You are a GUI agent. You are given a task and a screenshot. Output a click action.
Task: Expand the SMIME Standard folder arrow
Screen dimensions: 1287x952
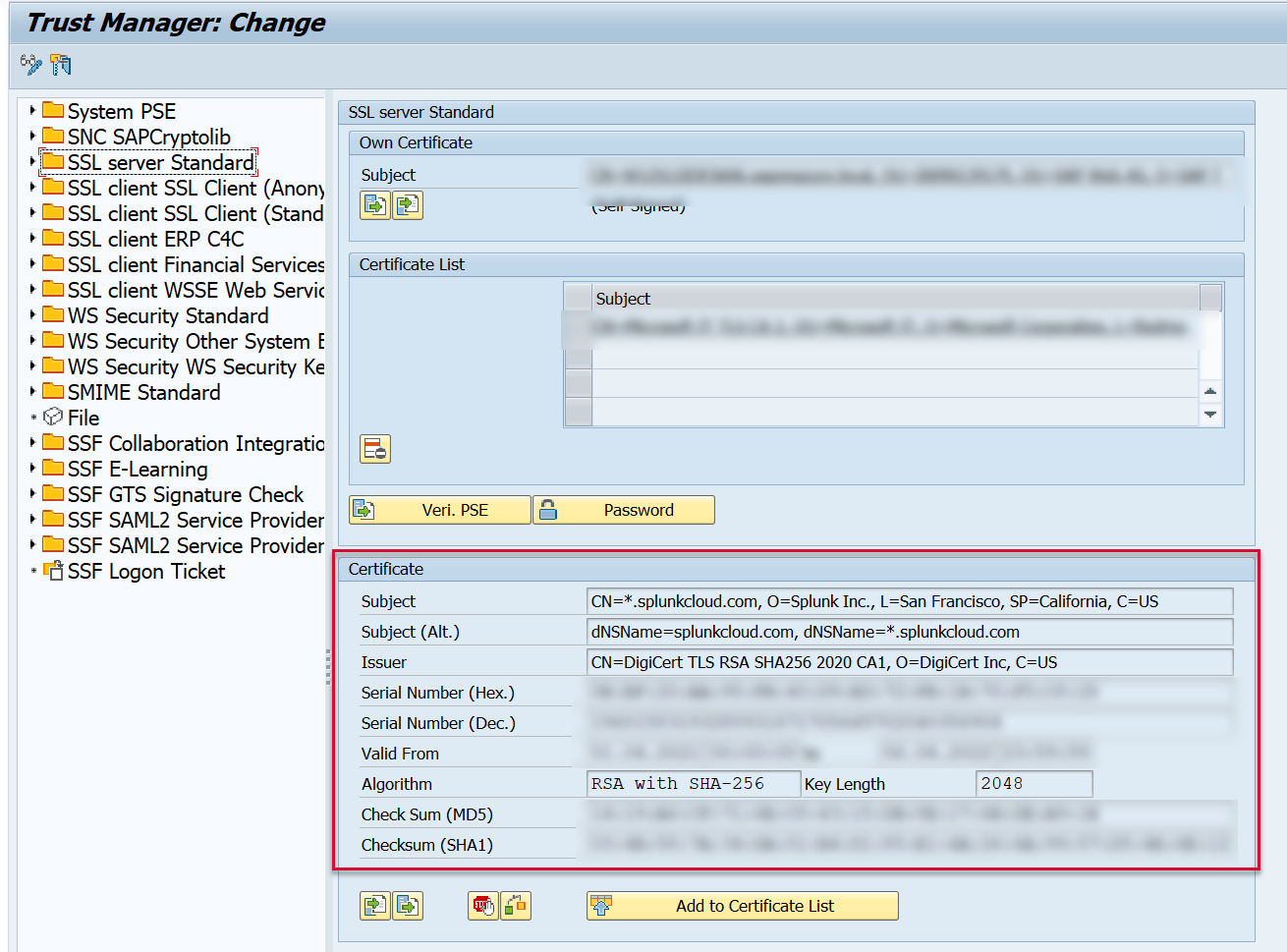[x=32, y=391]
